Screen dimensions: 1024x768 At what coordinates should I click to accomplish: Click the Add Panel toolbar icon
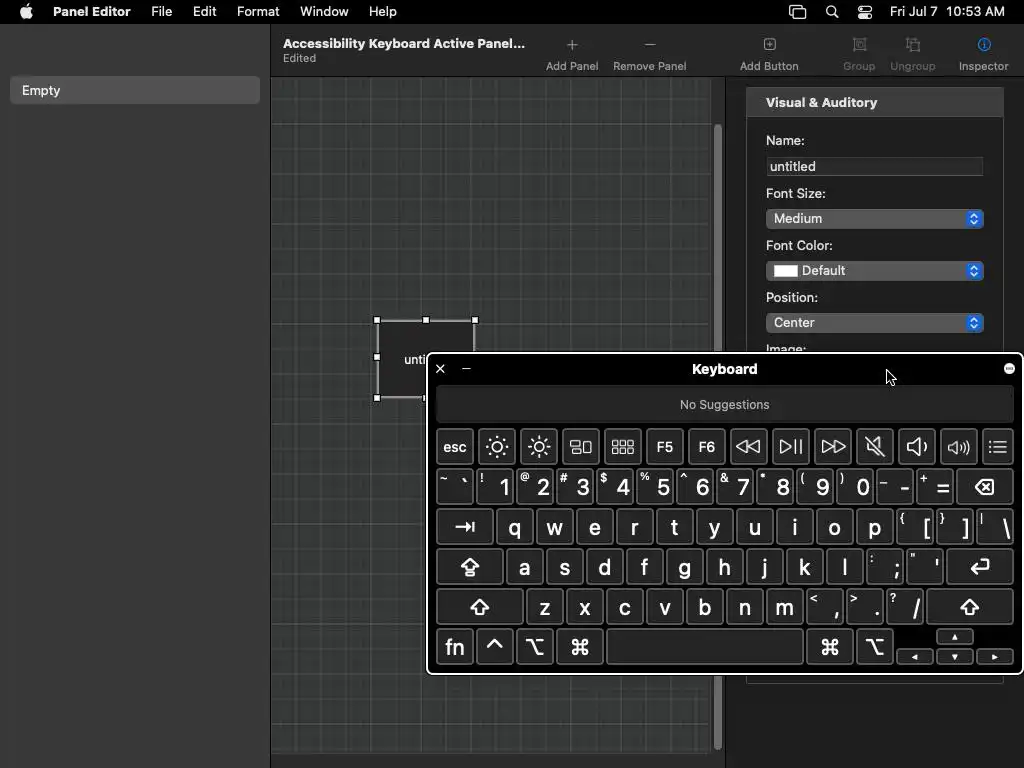pos(572,45)
